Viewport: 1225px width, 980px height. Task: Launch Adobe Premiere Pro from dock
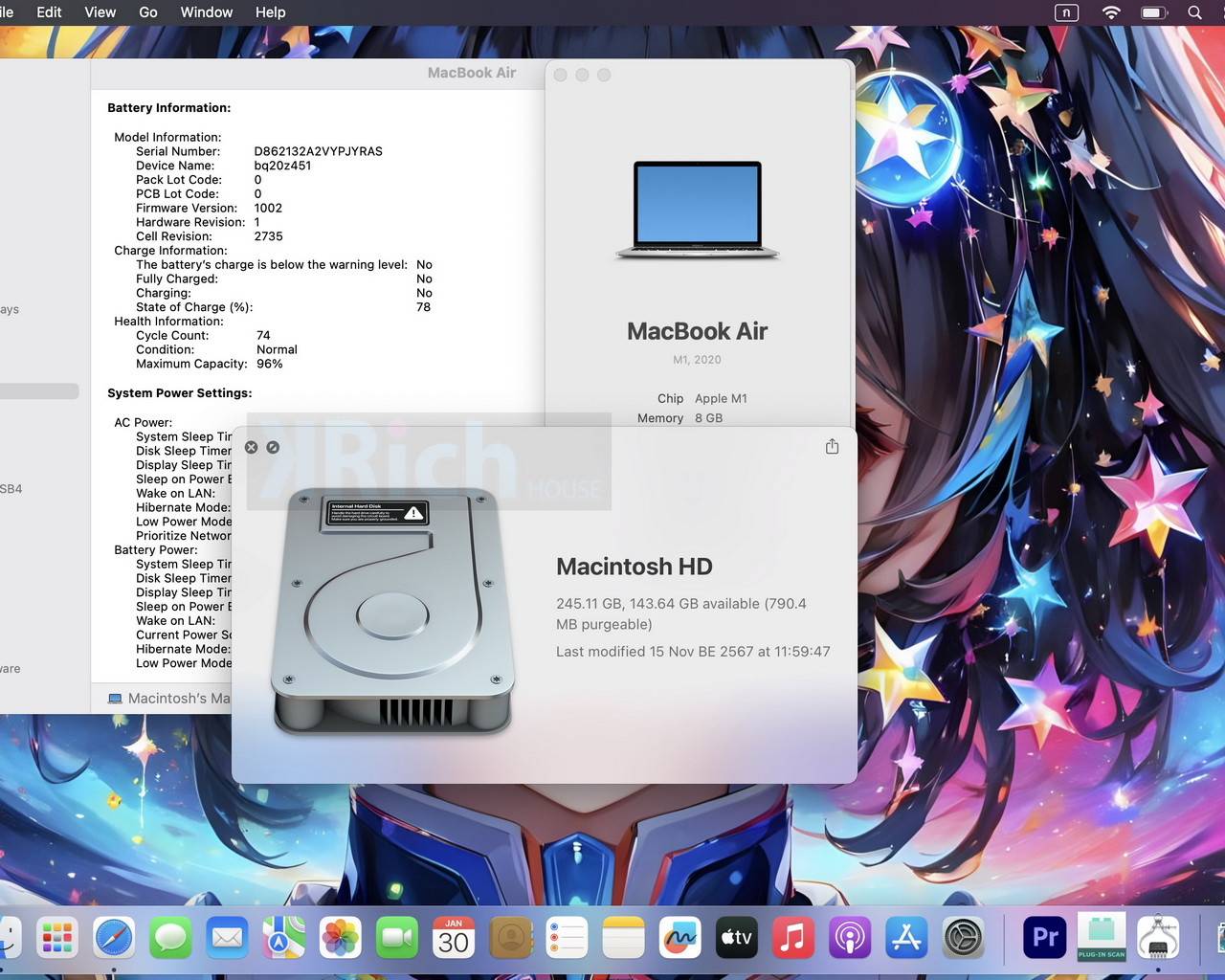[x=1045, y=937]
